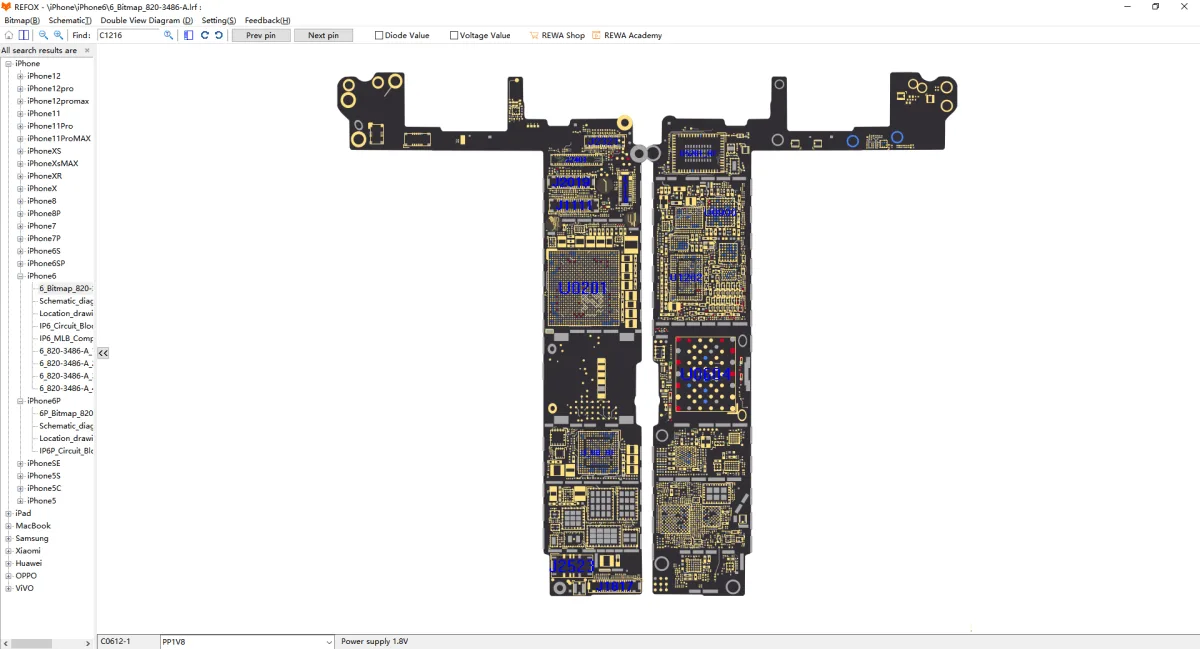Screen dimensions: 1200x649
Task: Open the REWA Academy link
Action: (633, 35)
